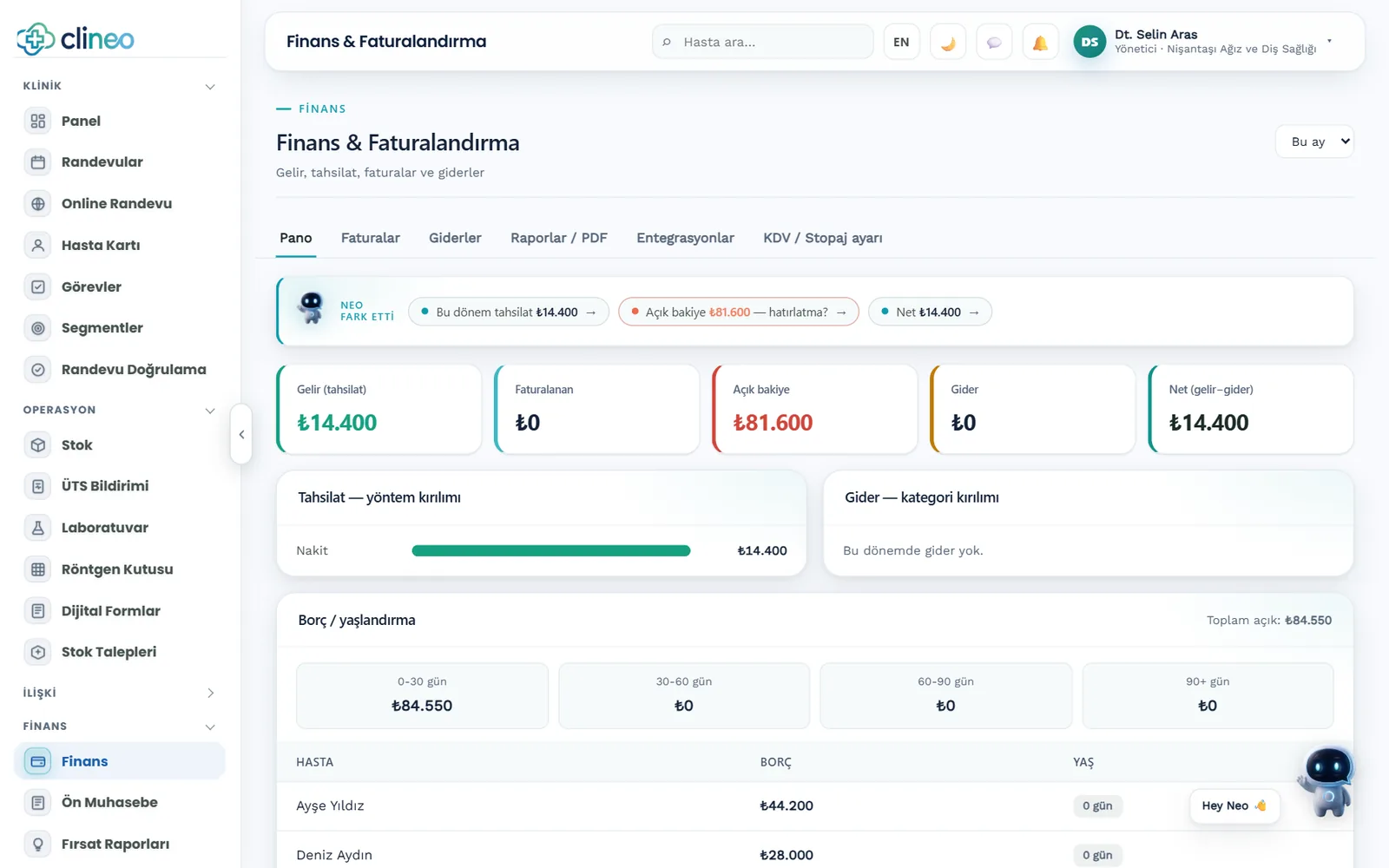1389x868 pixels.
Task: Select the Hasta Kartı person icon
Action: 38,246
